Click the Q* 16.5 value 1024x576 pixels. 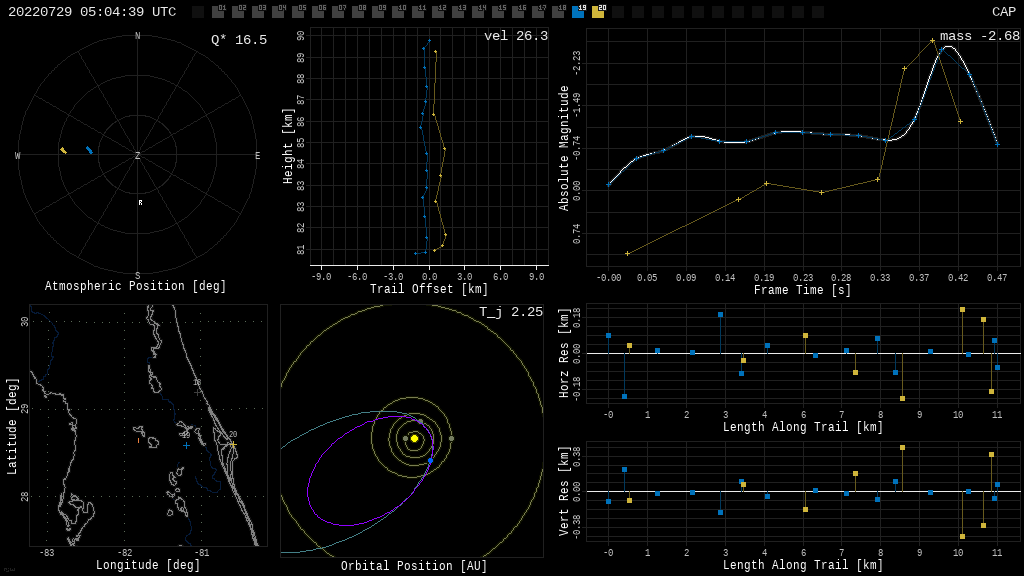239,40
